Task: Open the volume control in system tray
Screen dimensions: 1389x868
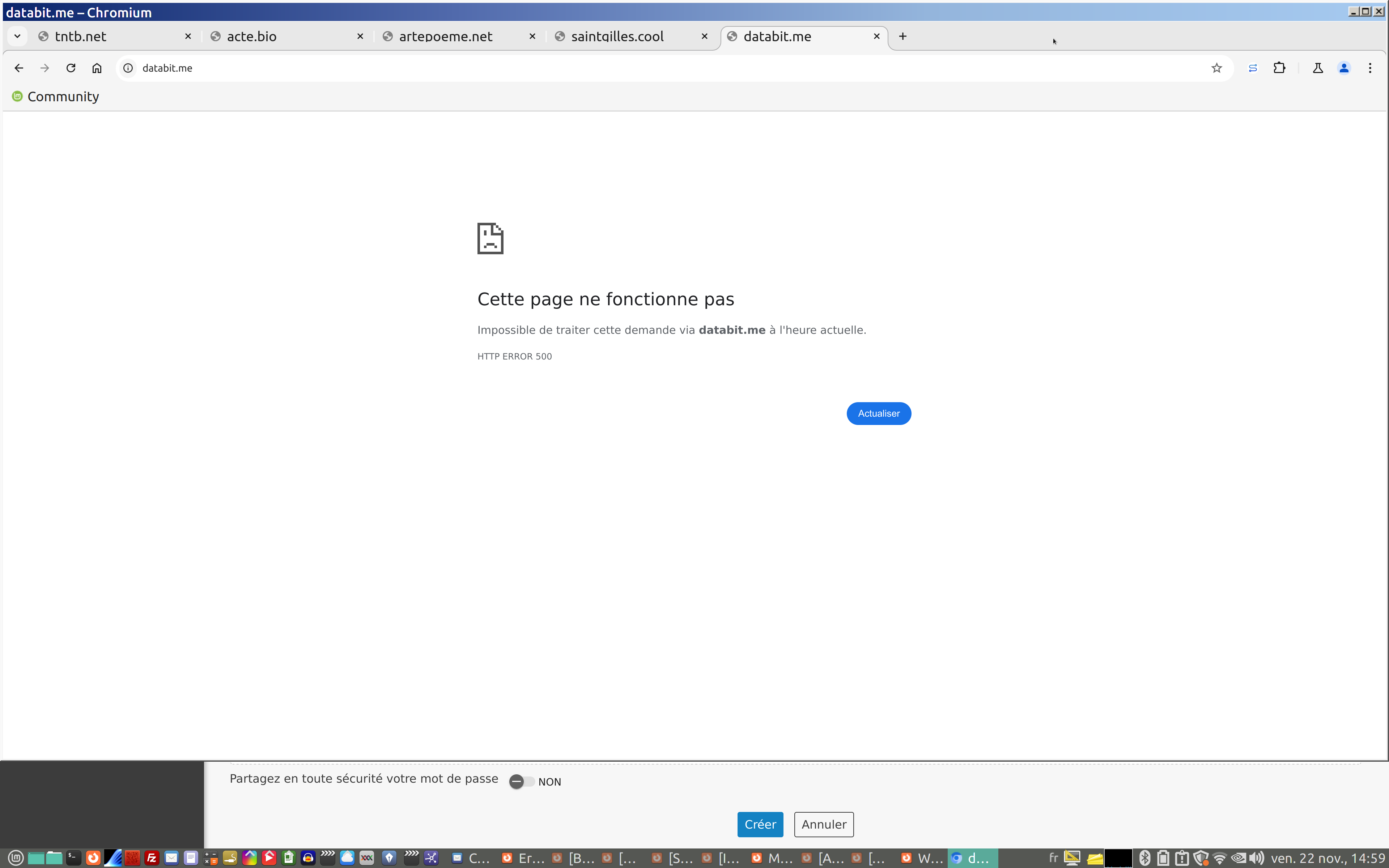Action: 1256,858
